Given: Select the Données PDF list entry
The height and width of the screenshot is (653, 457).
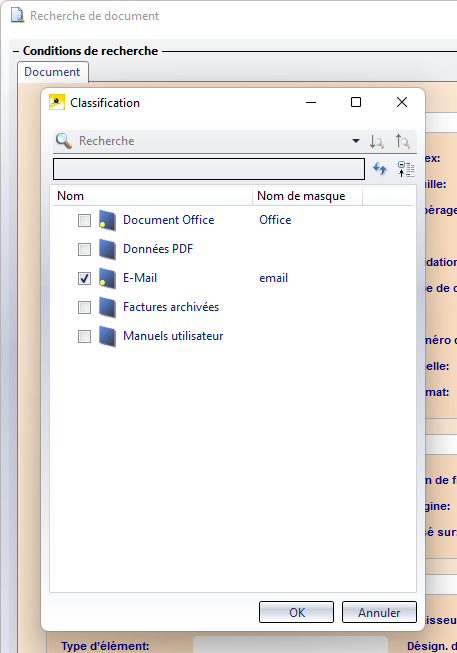Looking at the screenshot, I should click(x=158, y=249).
